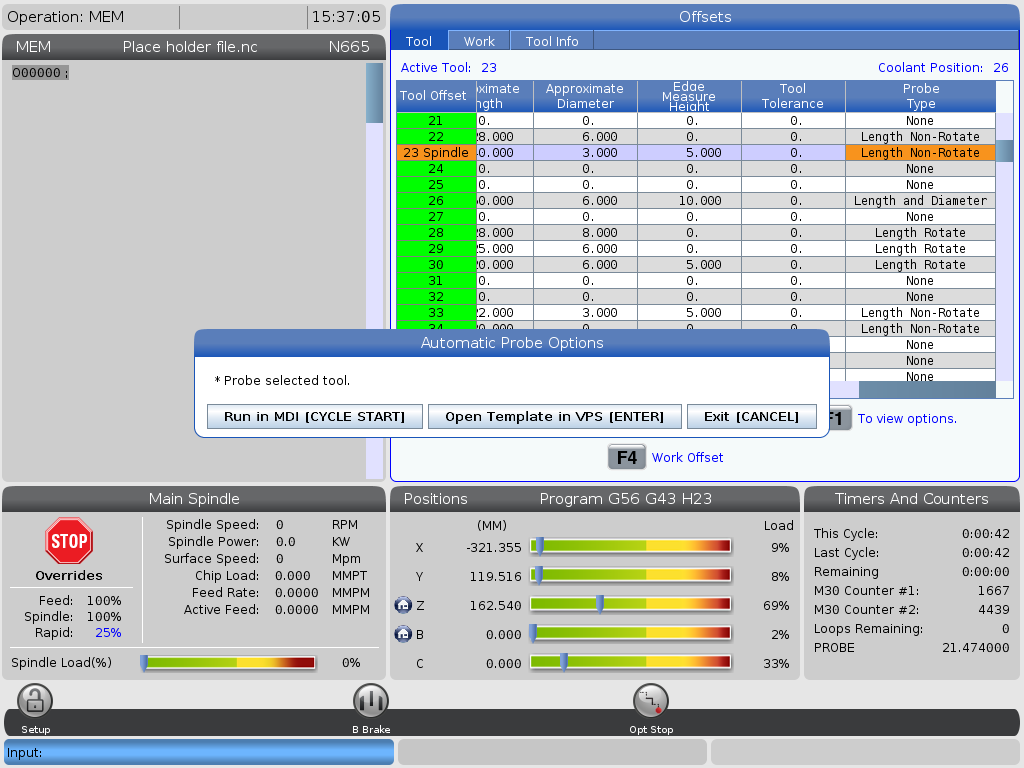
Task: Open the Tool Info tab
Action: coord(552,41)
